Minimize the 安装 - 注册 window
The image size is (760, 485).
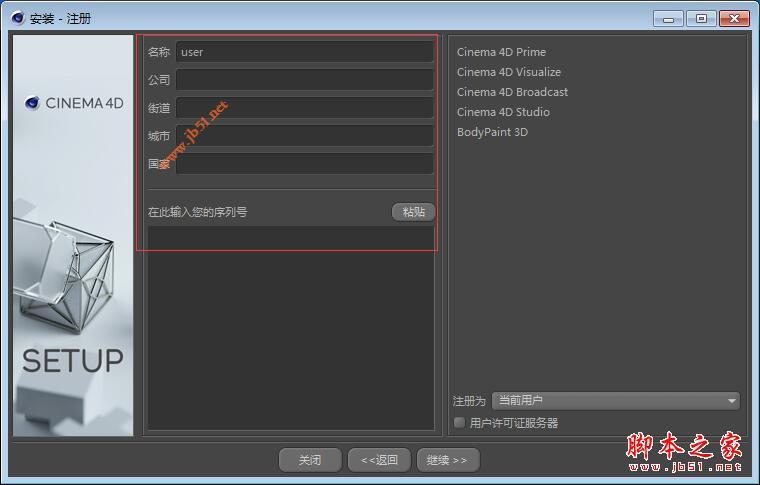(x=668, y=19)
